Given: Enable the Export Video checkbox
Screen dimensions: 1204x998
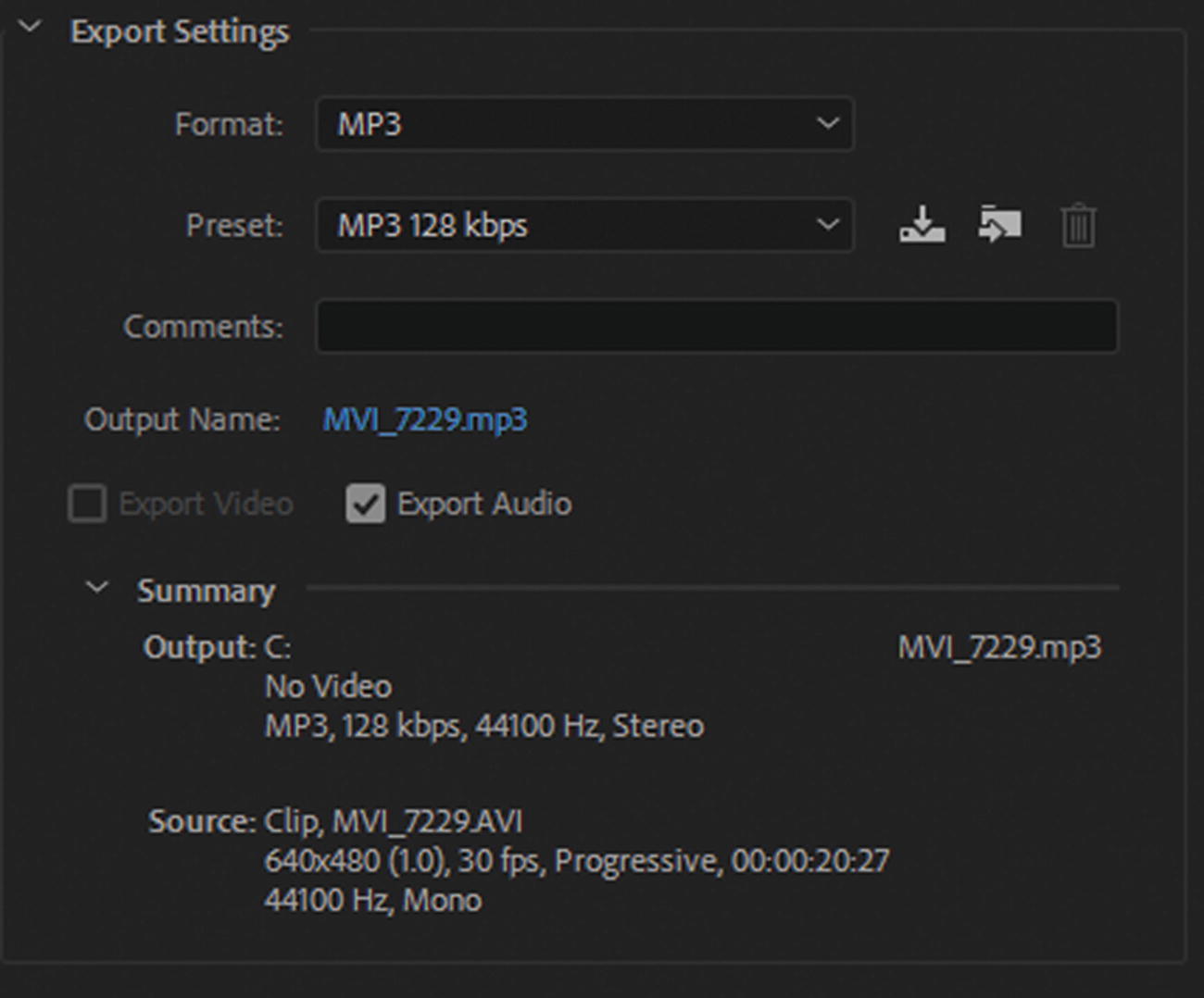Looking at the screenshot, I should (x=87, y=505).
